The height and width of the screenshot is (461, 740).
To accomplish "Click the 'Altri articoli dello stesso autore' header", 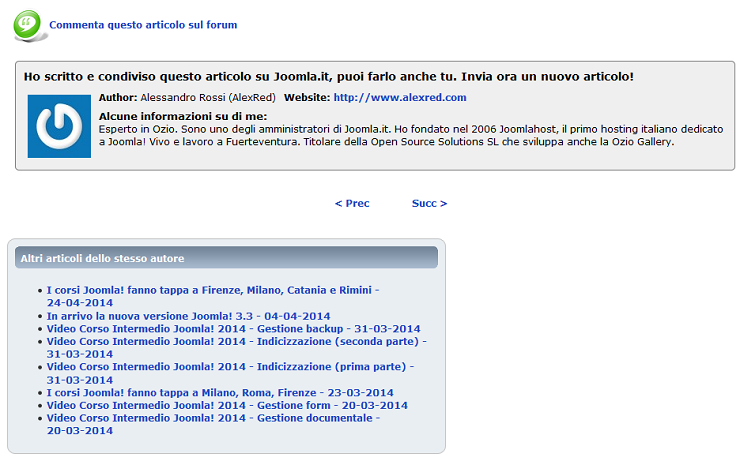I will (227, 258).
